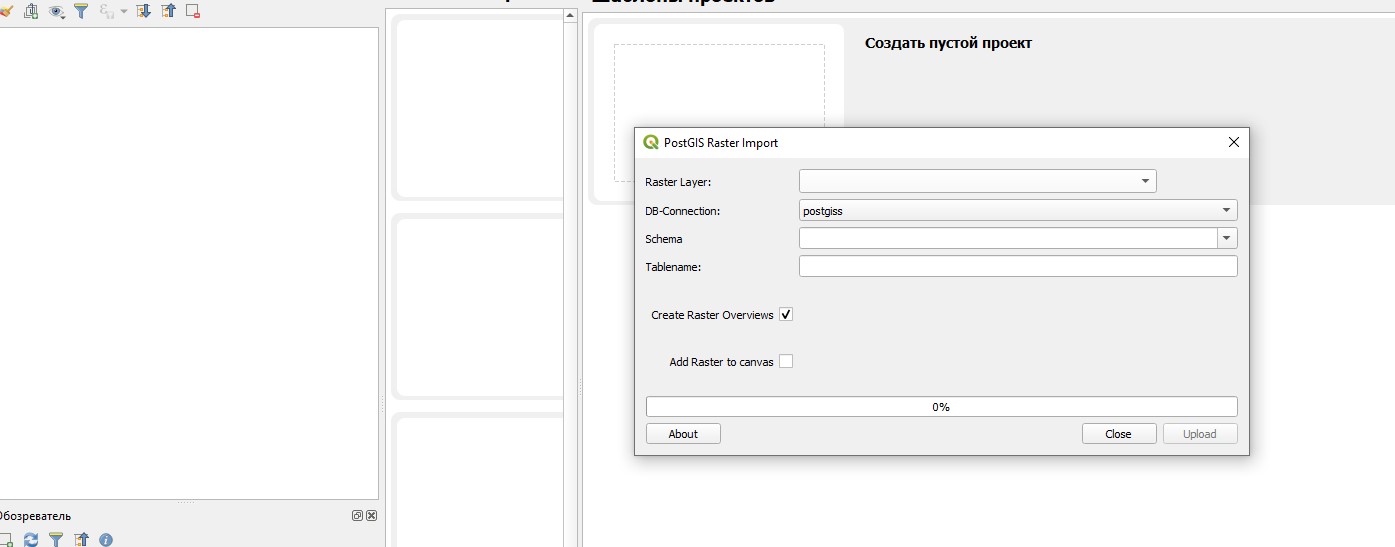Click the filter legend funnel icon at top
The image size is (1395, 547).
point(81,11)
